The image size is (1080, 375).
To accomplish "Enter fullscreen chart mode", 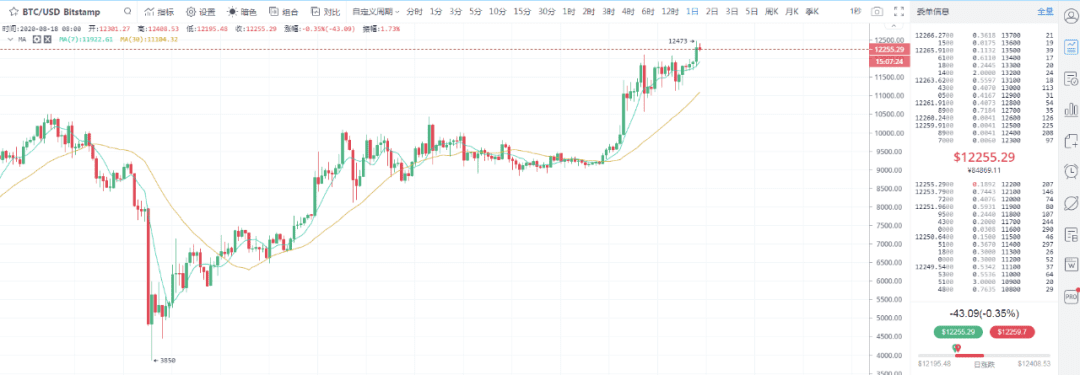I will tap(898, 12).
